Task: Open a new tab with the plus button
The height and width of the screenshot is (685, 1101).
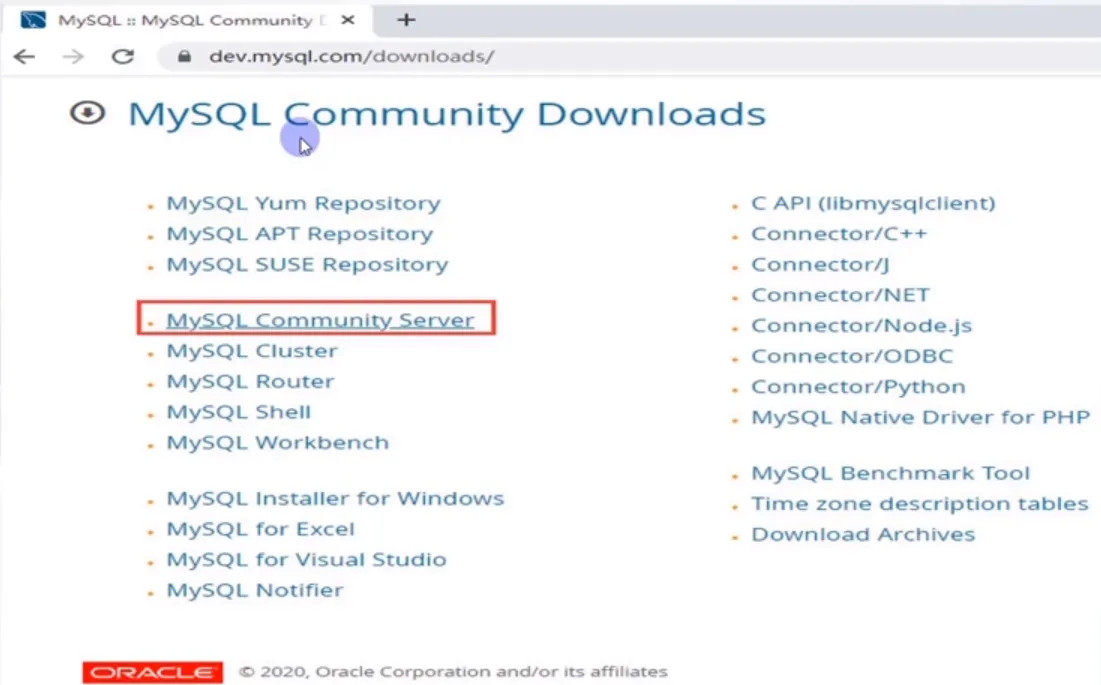Action: (406, 20)
